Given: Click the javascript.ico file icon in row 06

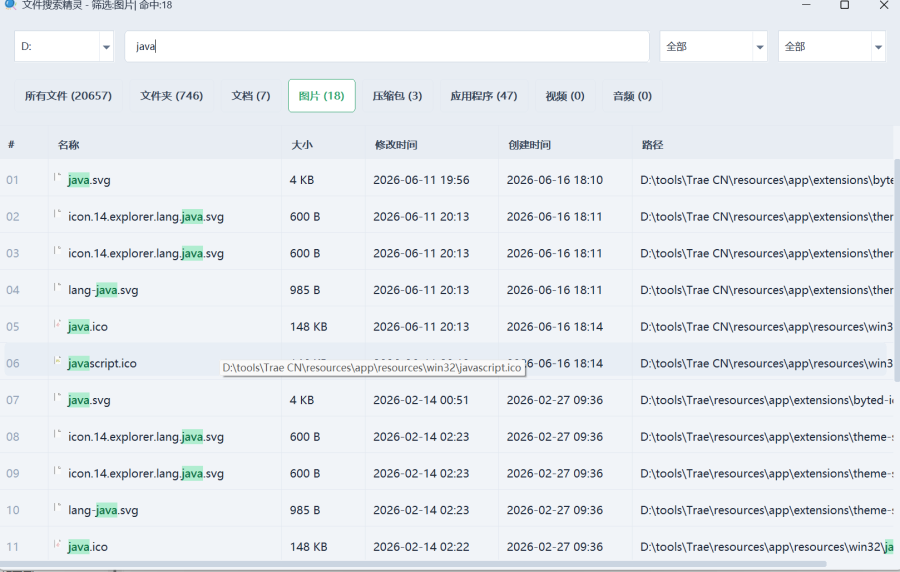Looking at the screenshot, I should pos(57,361).
